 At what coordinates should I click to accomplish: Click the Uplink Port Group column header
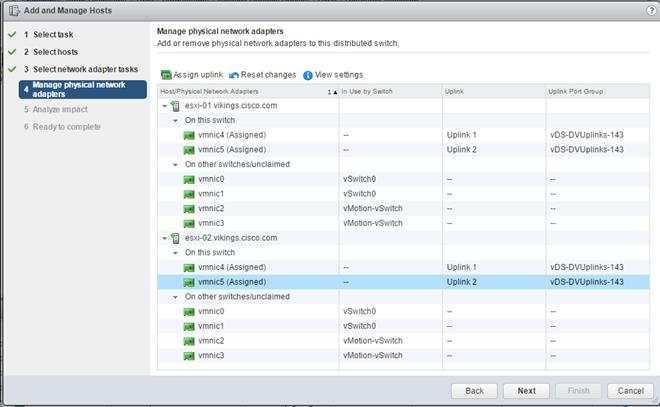click(x=598, y=91)
